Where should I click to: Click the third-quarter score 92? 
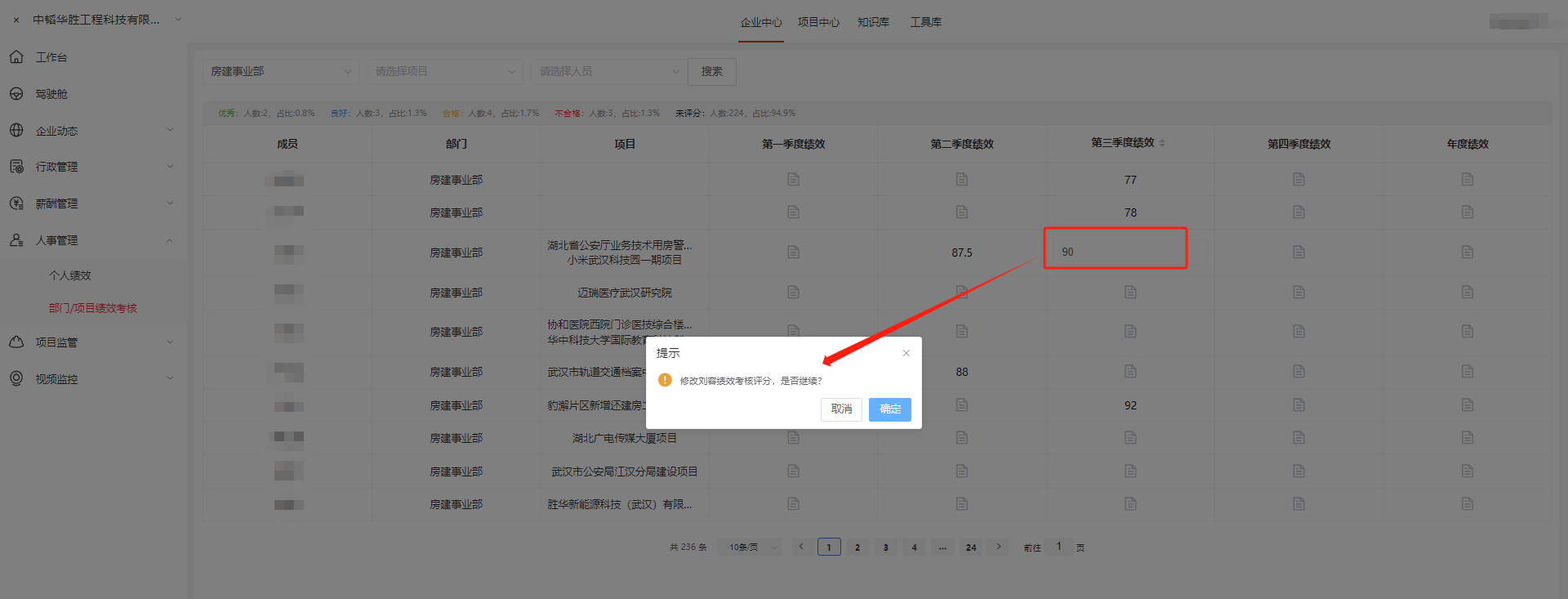tap(1130, 405)
